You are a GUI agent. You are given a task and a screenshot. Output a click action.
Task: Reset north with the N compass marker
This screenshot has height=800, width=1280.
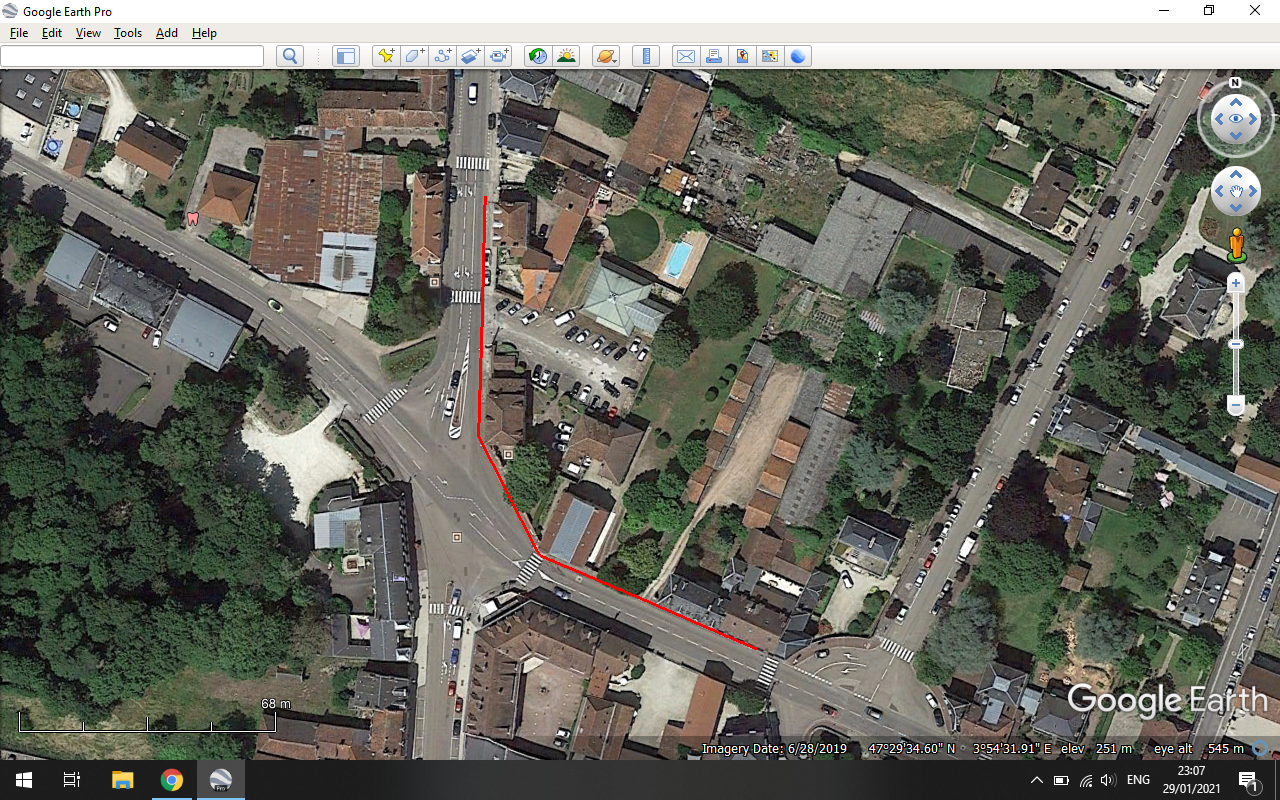(x=1235, y=83)
